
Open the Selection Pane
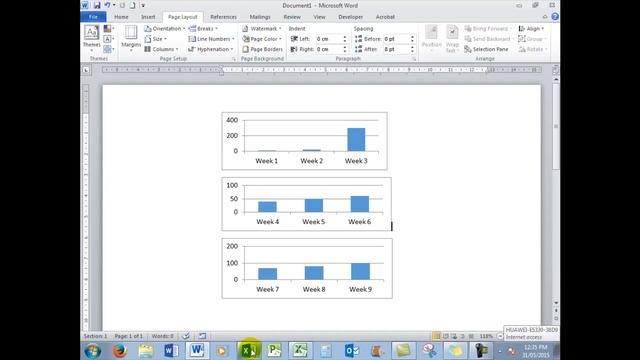click(486, 49)
